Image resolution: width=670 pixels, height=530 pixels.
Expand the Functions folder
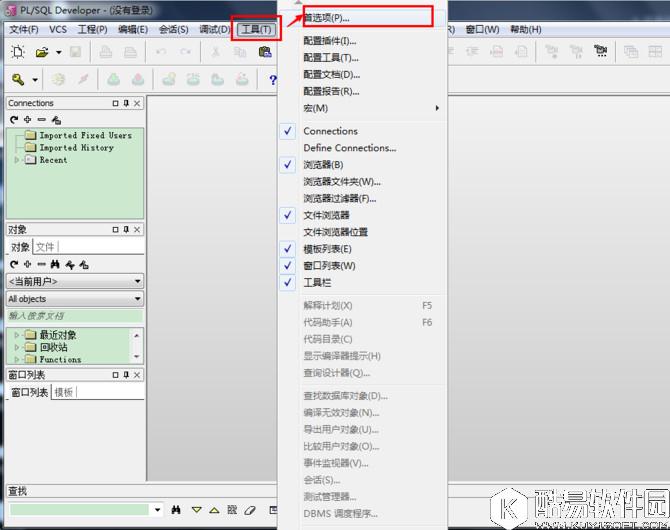17,359
